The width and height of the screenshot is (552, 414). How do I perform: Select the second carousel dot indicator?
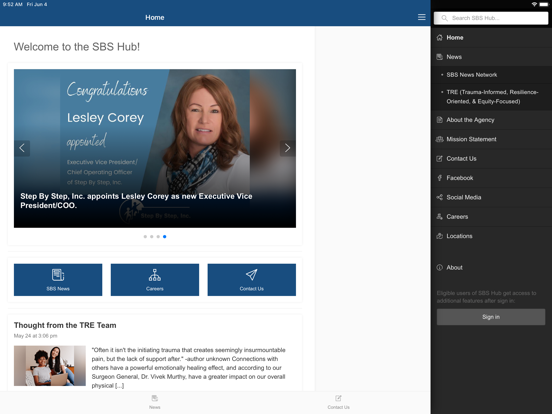point(152,237)
